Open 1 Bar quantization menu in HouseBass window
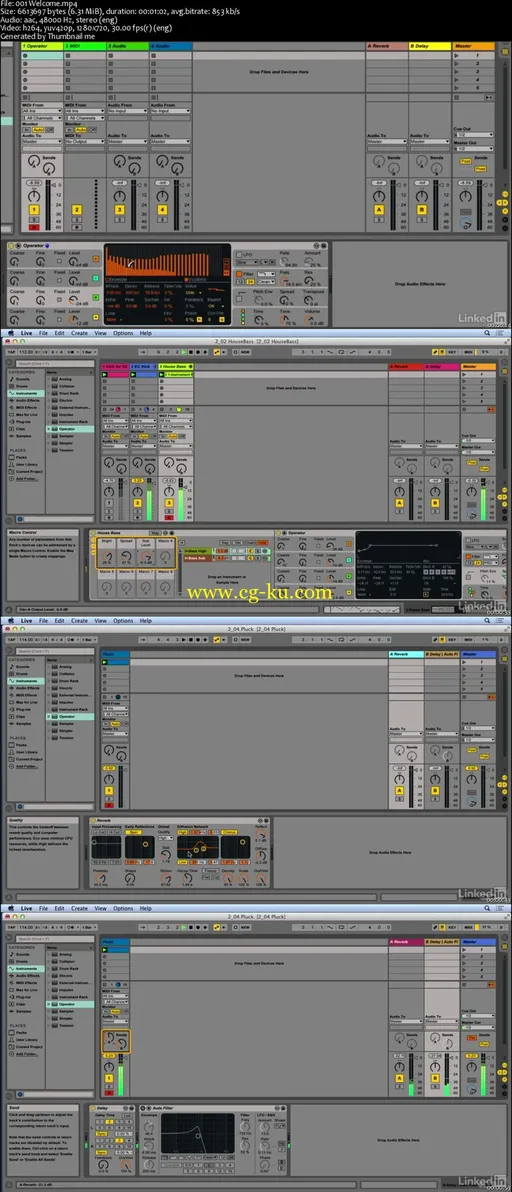Viewport: 512px width, 1192px height. tap(88, 352)
